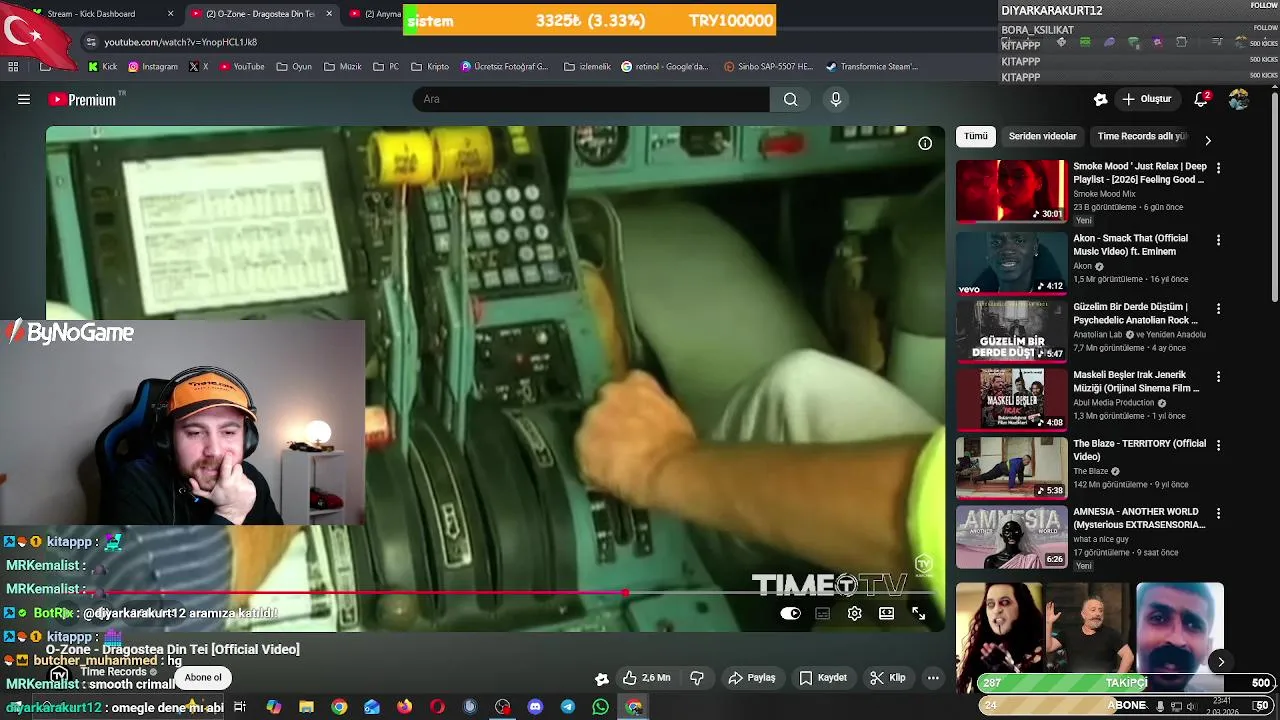The image size is (1280, 720).
Task: Open the more actions ellipsis under video
Action: [933, 678]
